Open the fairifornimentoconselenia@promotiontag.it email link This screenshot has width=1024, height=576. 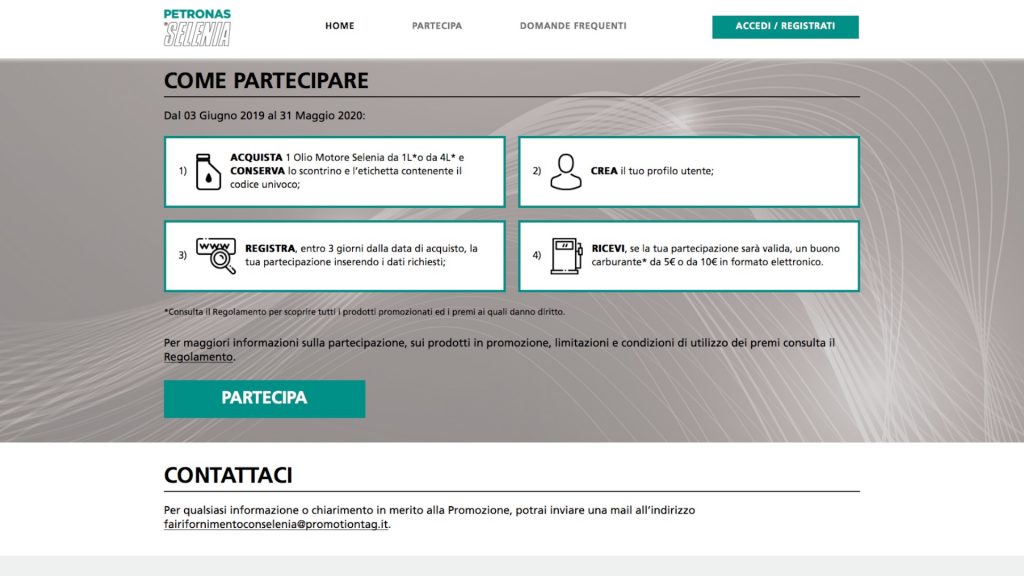pyautogui.click(x=276, y=524)
